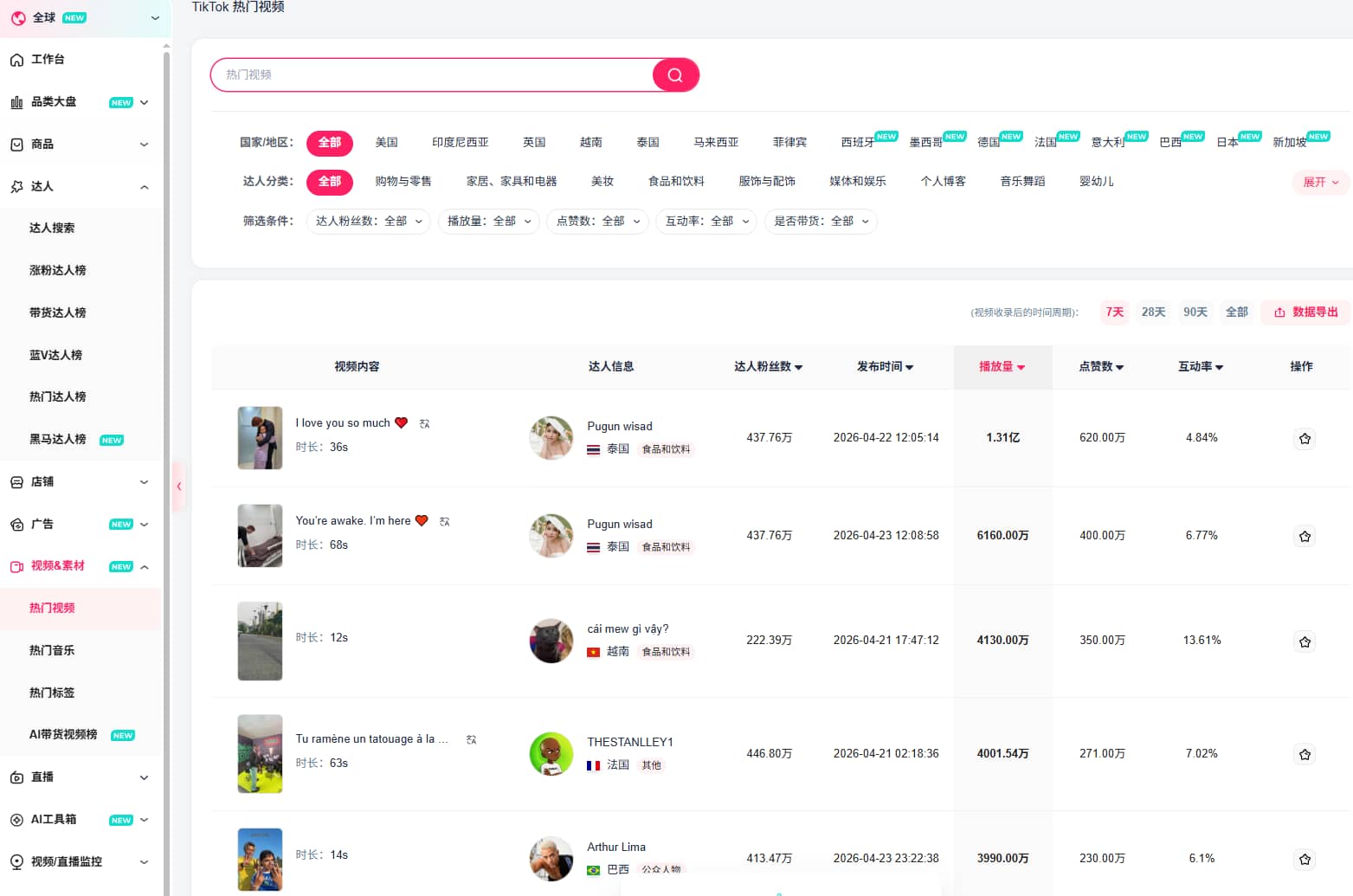Select creator category 美妆

coord(602,181)
